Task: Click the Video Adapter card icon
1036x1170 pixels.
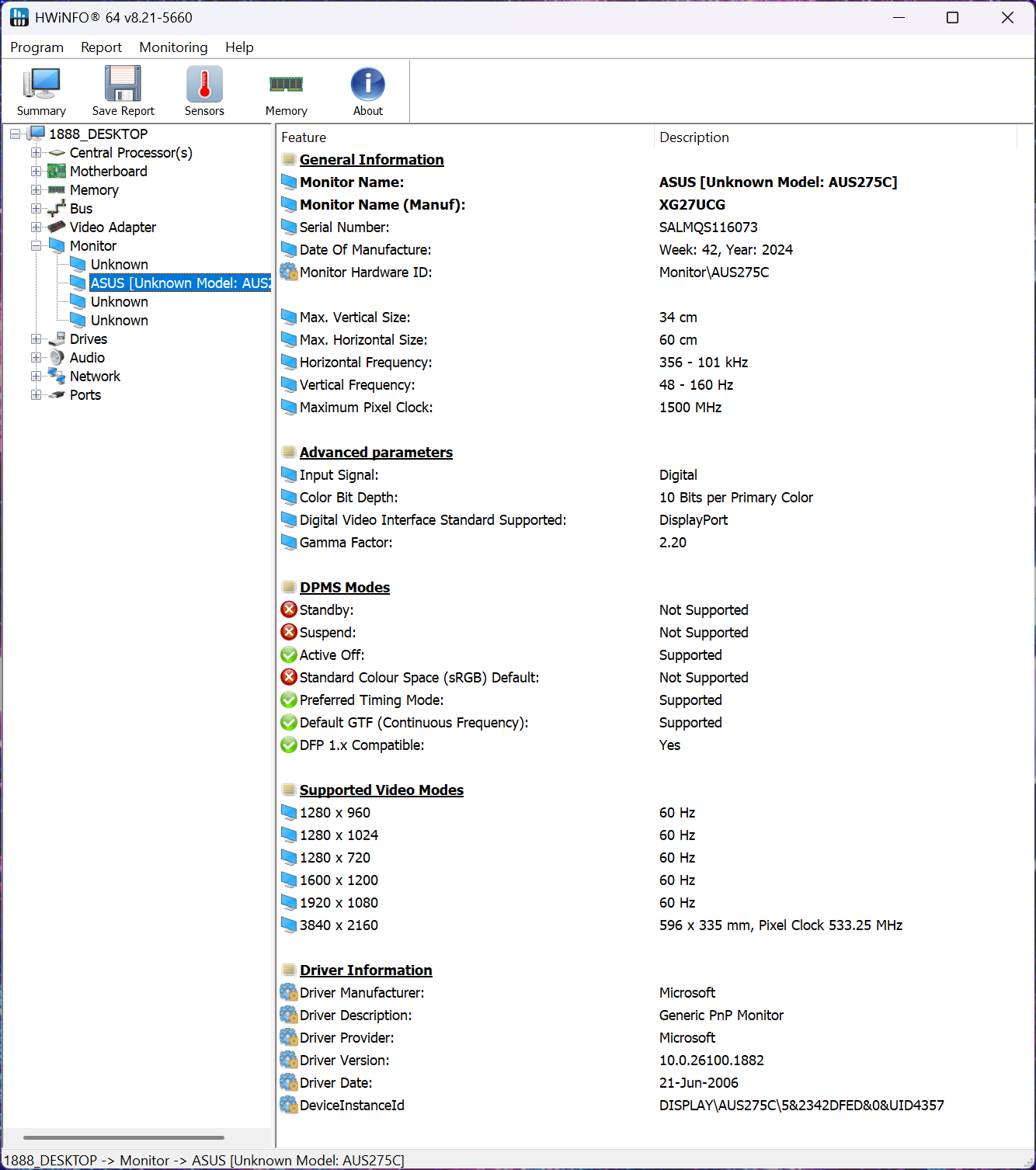Action: pyautogui.click(x=57, y=227)
